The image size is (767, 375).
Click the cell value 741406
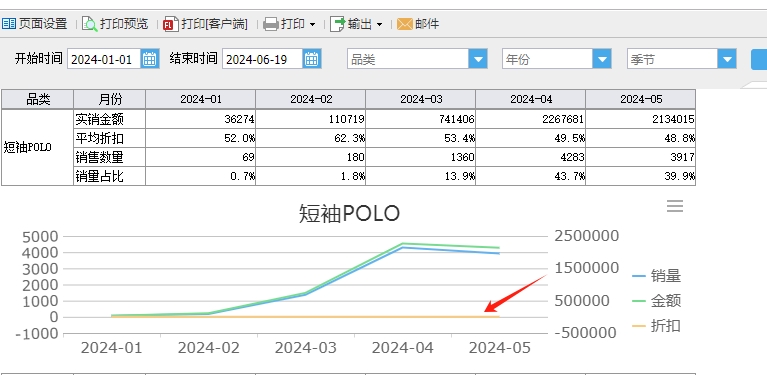point(421,119)
